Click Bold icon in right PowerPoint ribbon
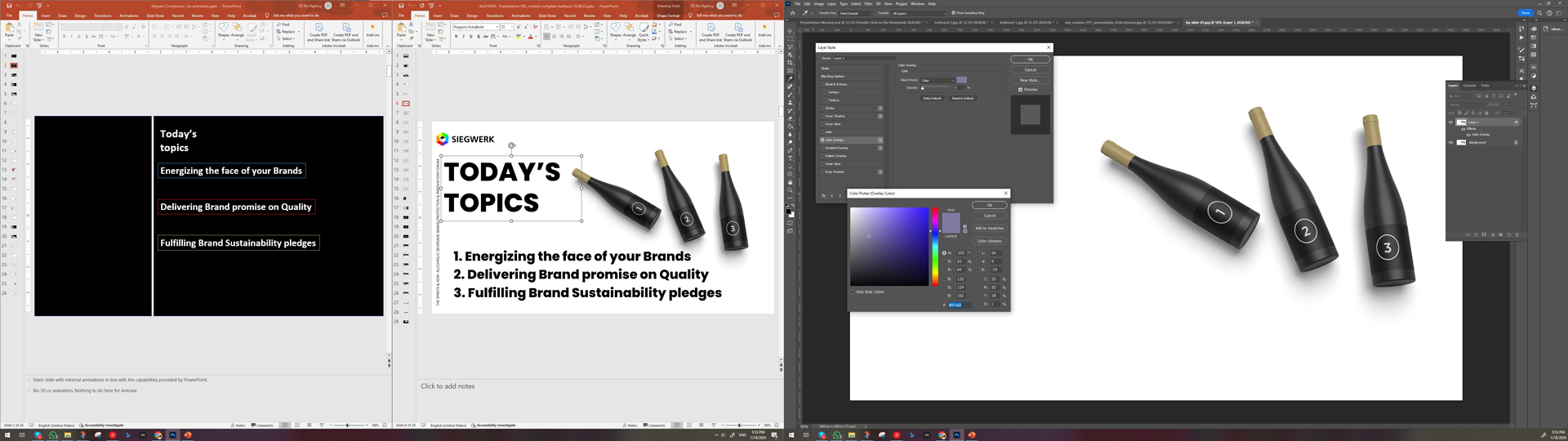This screenshot has width=1568, height=441. [456, 37]
